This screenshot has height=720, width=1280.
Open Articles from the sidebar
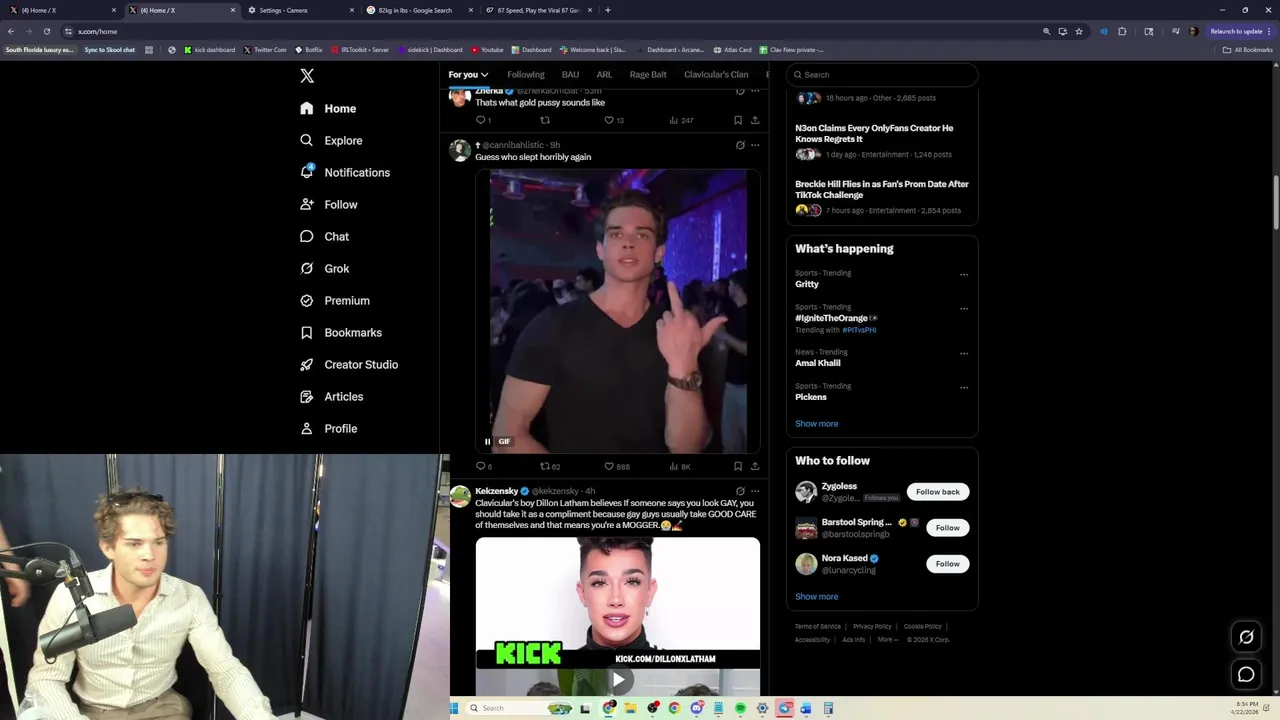[331, 396]
